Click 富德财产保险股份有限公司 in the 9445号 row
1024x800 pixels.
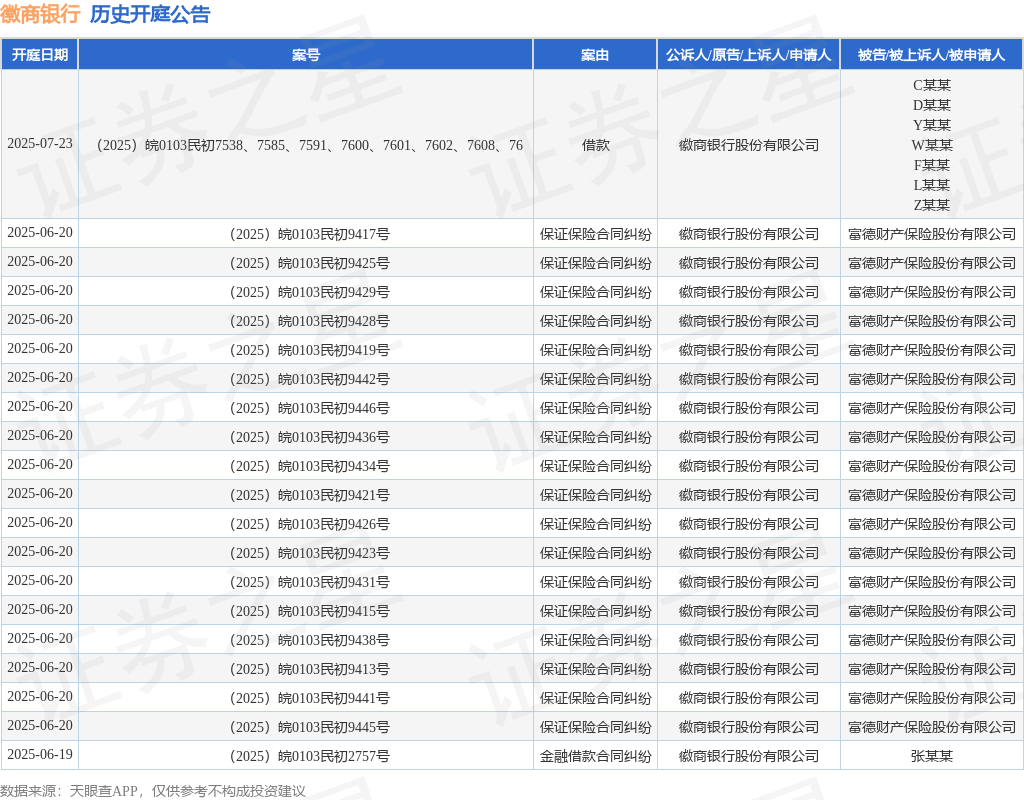(x=932, y=727)
